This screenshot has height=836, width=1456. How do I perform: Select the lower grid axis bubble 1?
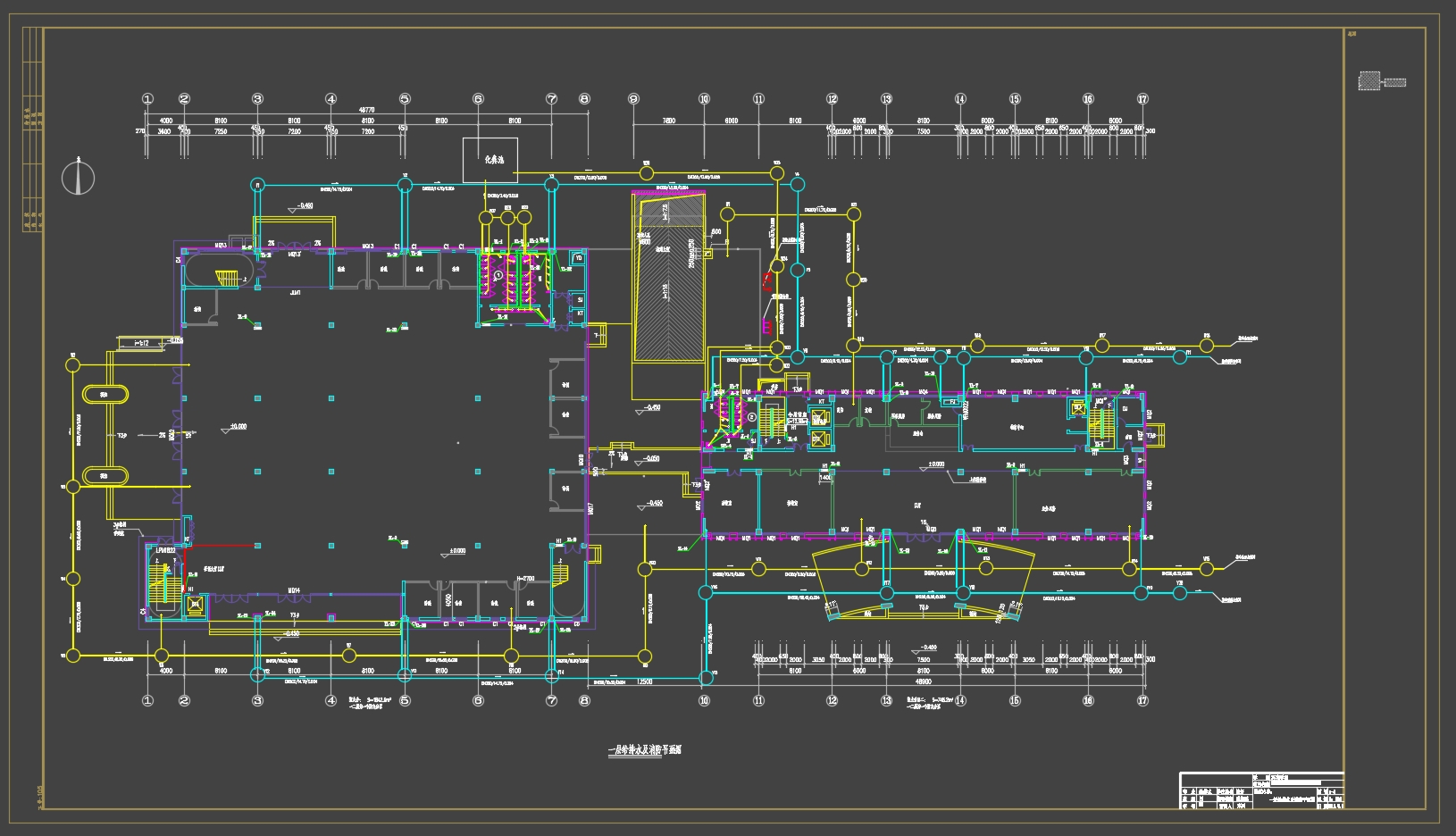coord(148,700)
